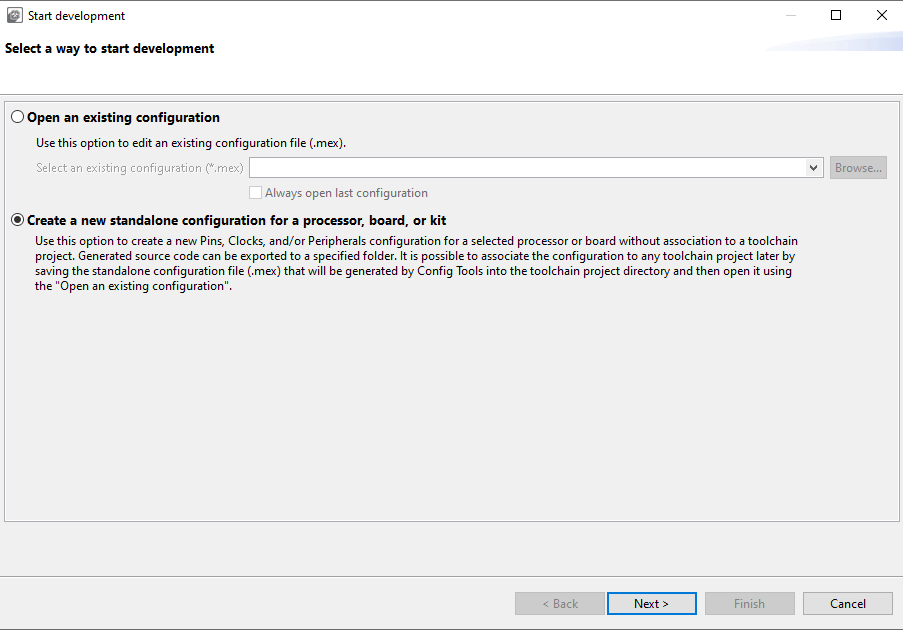This screenshot has height=630, width=903.
Task: Click inside the existing configuration path field
Action: pos(528,168)
